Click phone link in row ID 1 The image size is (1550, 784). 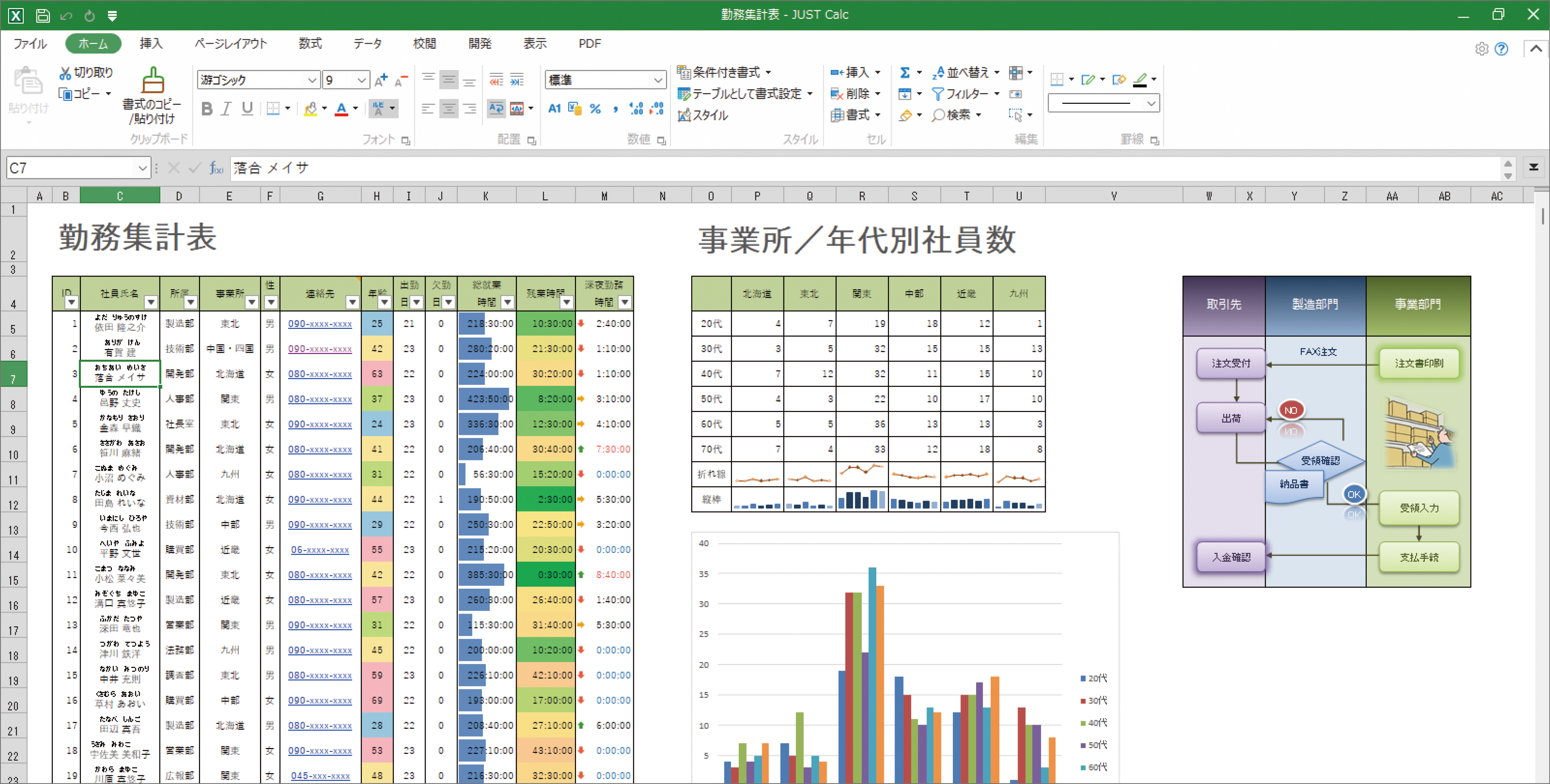(x=320, y=324)
